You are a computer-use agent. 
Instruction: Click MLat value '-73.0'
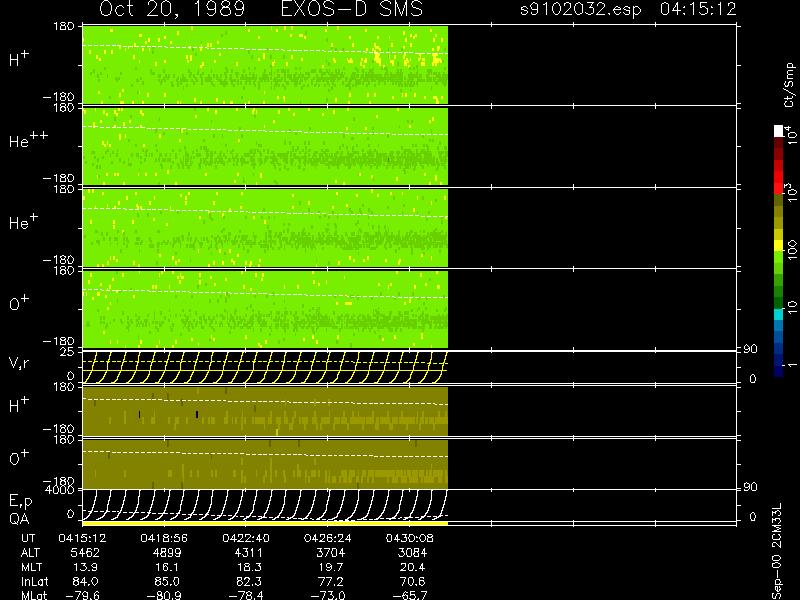click(328, 595)
